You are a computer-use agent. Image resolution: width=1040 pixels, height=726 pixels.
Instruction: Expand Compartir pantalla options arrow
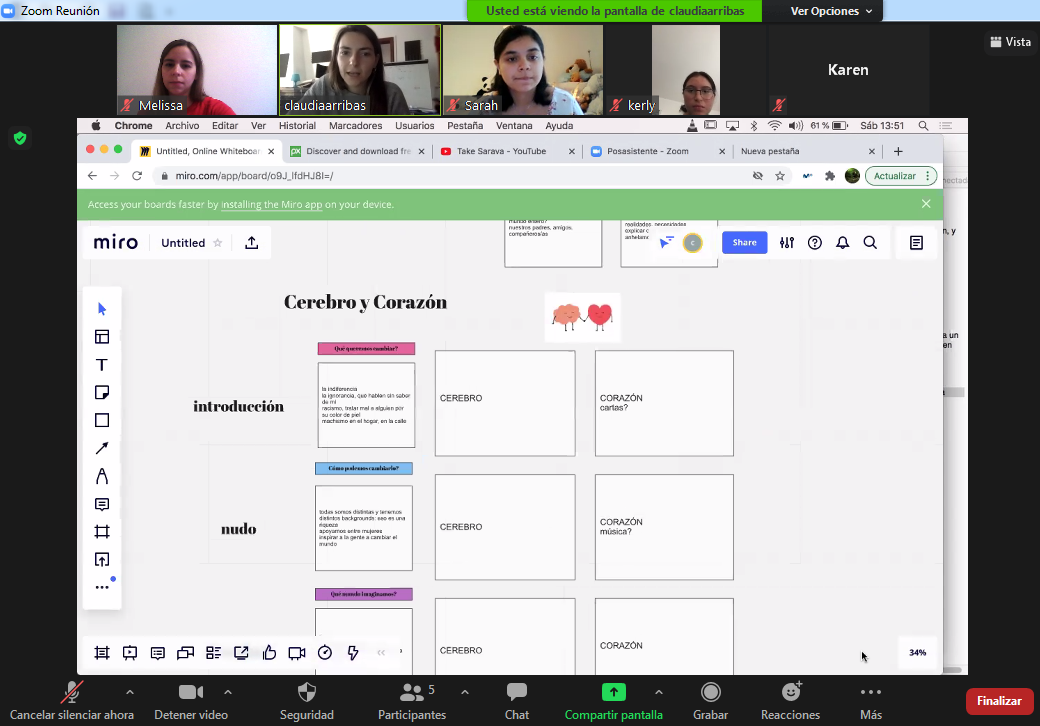[659, 692]
